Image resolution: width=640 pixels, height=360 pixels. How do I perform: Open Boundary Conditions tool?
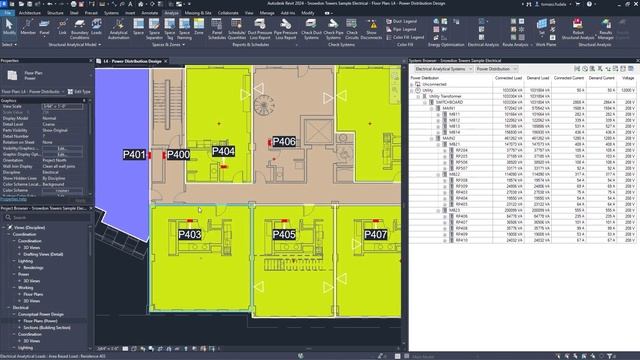[x=80, y=29]
